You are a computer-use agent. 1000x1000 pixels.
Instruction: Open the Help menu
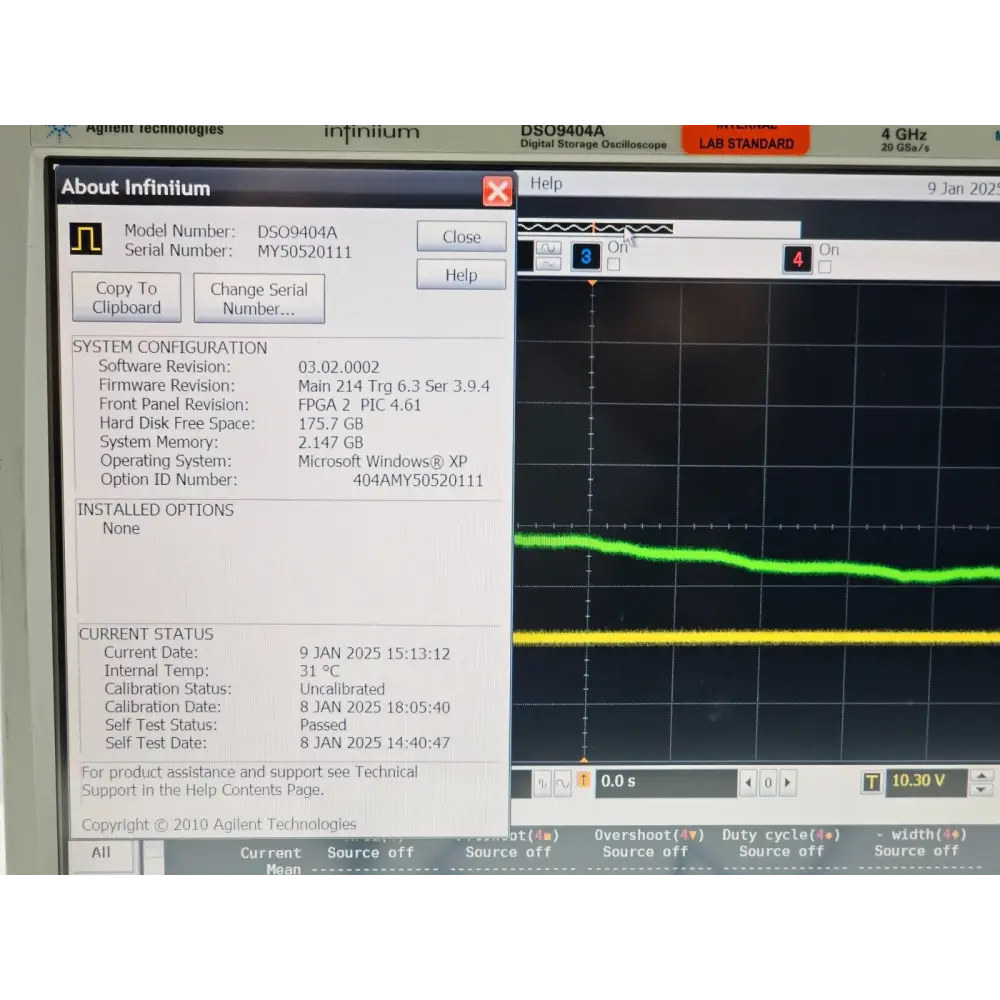point(546,184)
